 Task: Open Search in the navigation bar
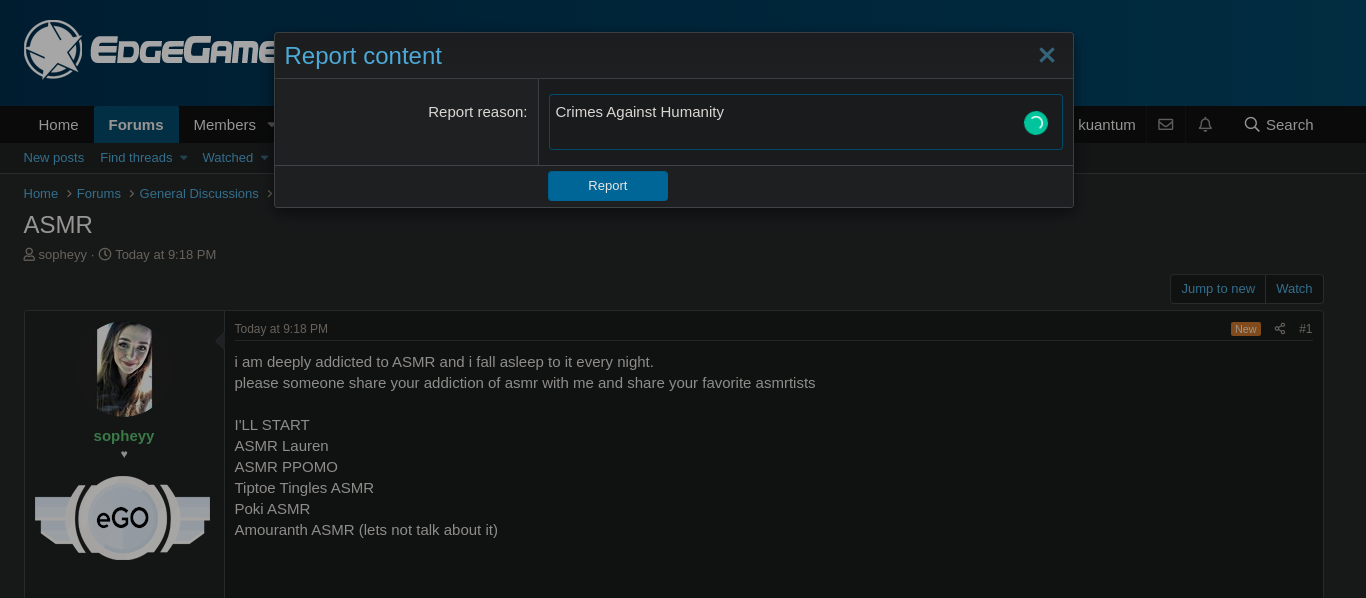pos(1278,125)
